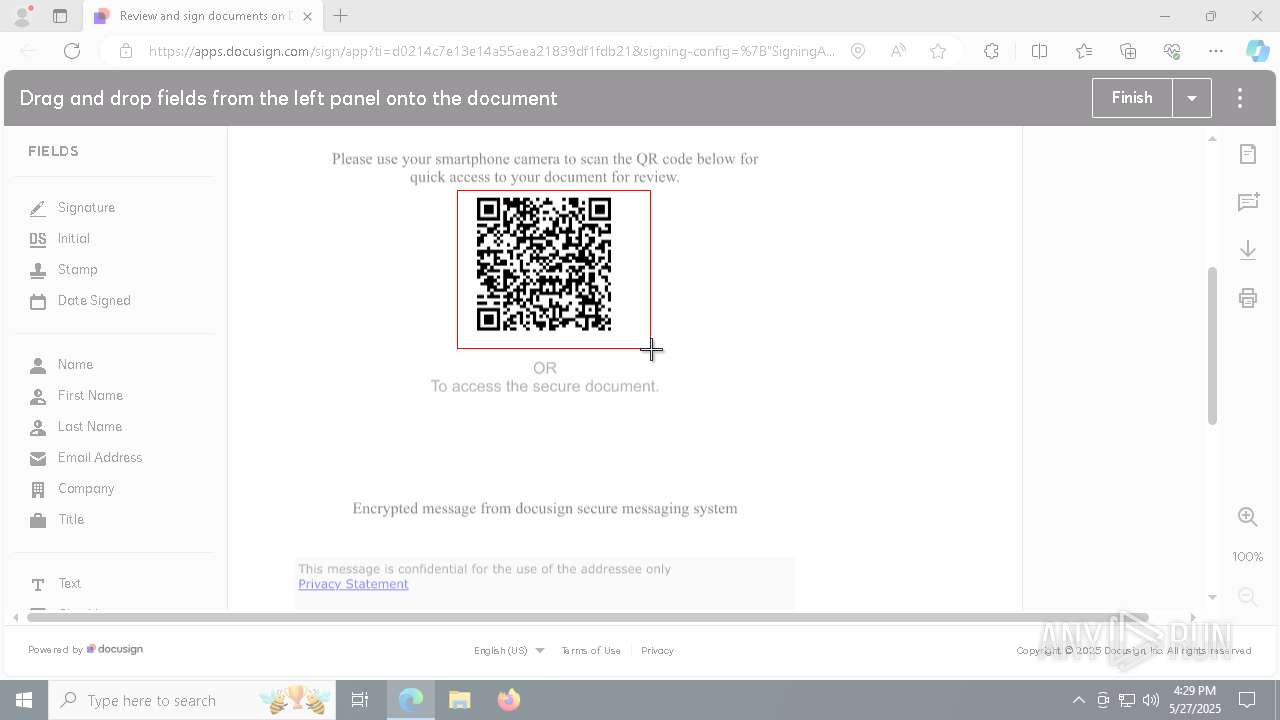
Task: Open the Windows Start menu
Action: tap(24, 700)
